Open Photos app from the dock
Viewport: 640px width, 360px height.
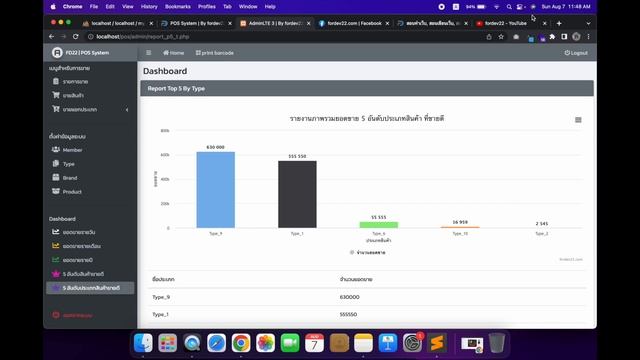point(265,343)
